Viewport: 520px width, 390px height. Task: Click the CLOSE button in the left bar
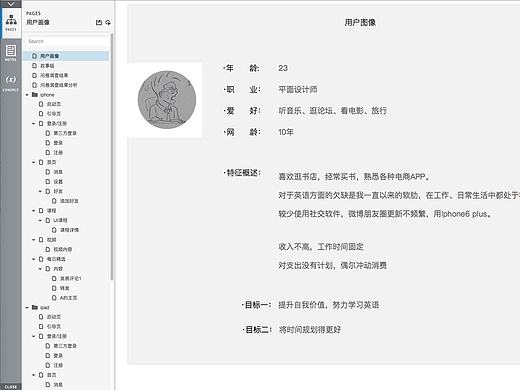[x=11, y=387]
